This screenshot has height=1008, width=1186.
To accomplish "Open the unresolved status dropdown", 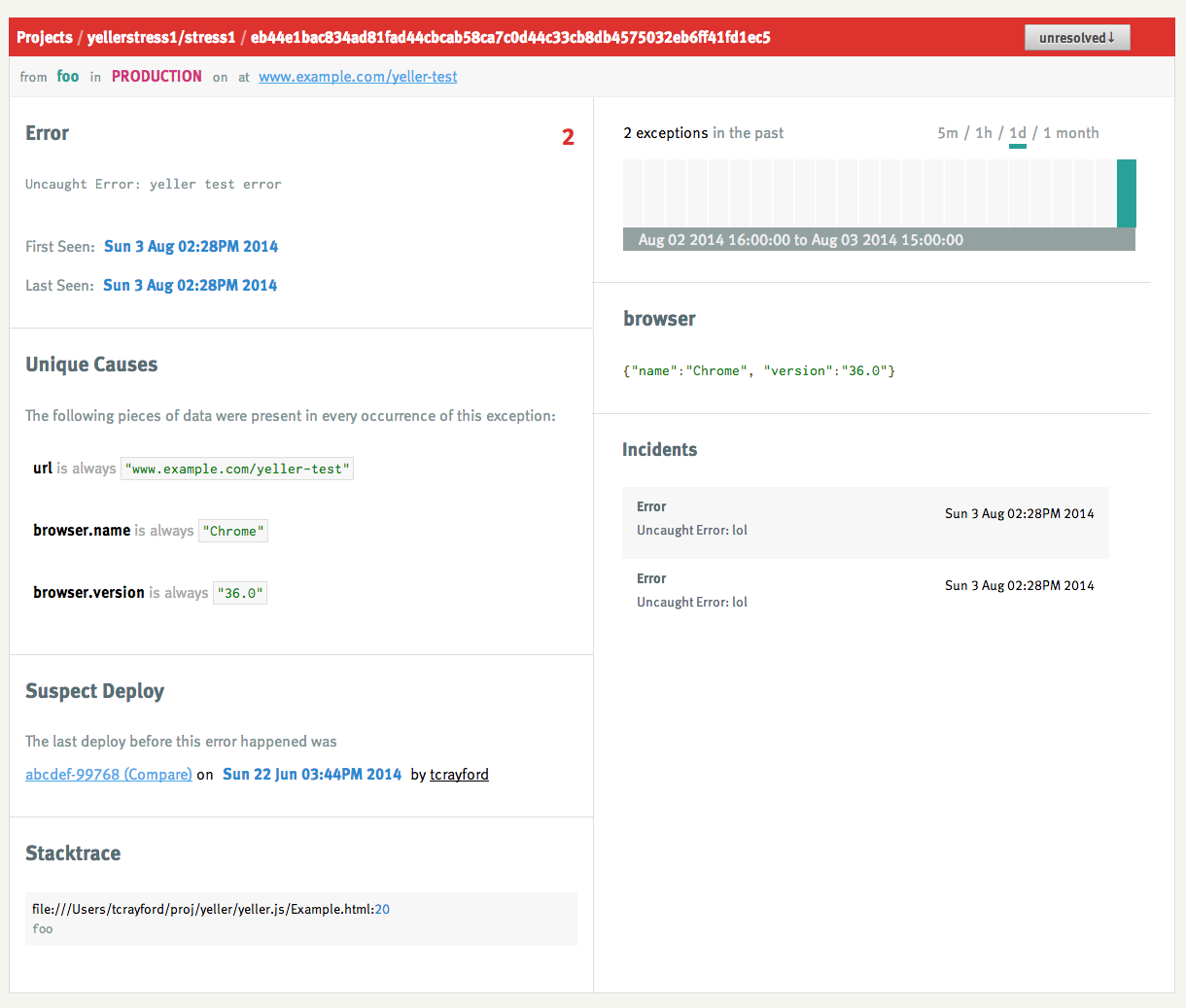I will coord(1076,38).
